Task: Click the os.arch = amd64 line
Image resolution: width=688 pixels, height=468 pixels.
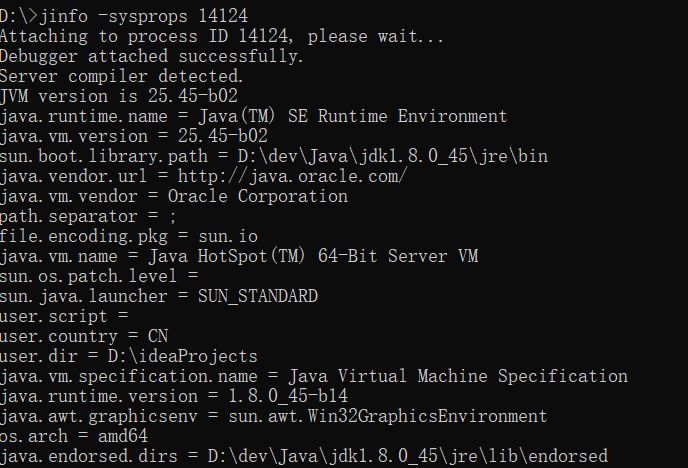Action: pyautogui.click(x=73, y=436)
